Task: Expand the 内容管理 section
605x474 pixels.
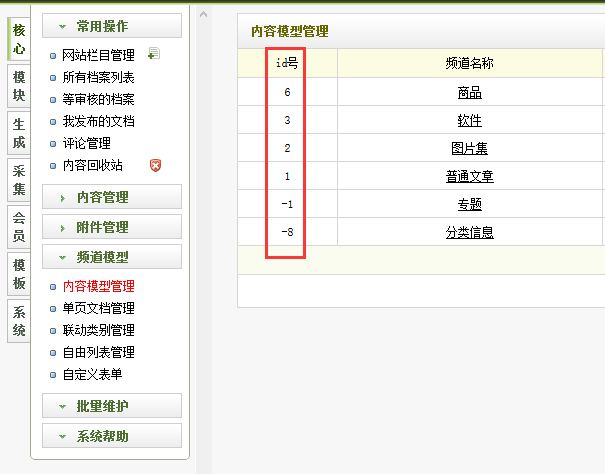Action: pyautogui.click(x=112, y=197)
